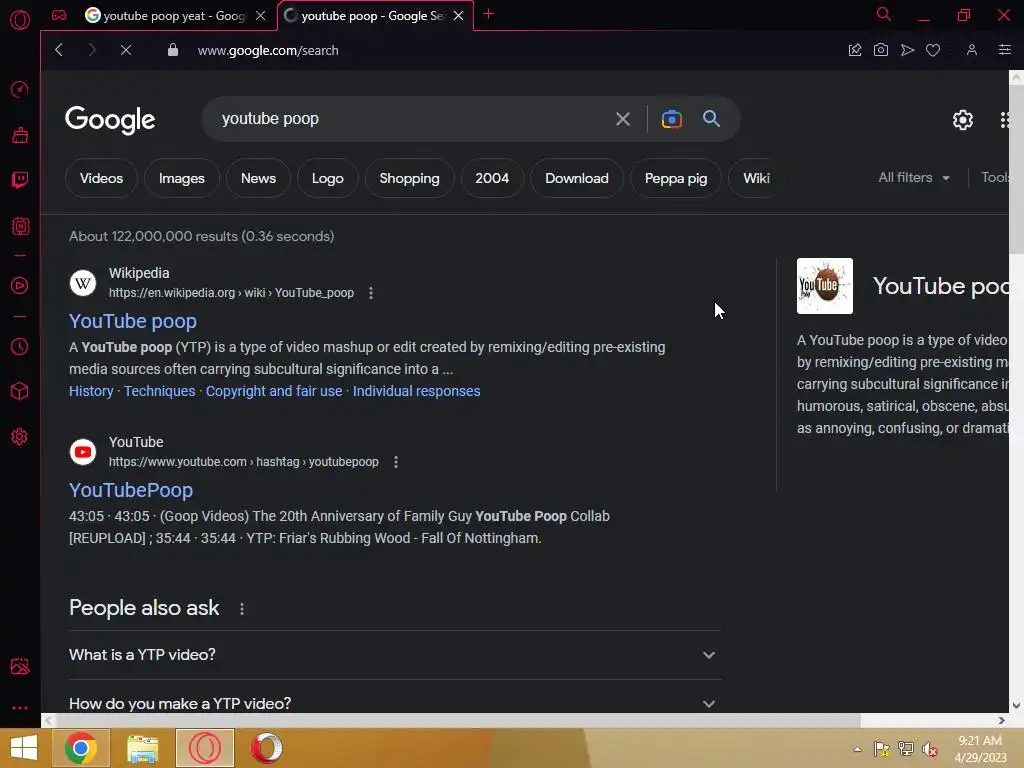Click the search query input field
Viewport: 1024px width, 768px height.
point(411,119)
